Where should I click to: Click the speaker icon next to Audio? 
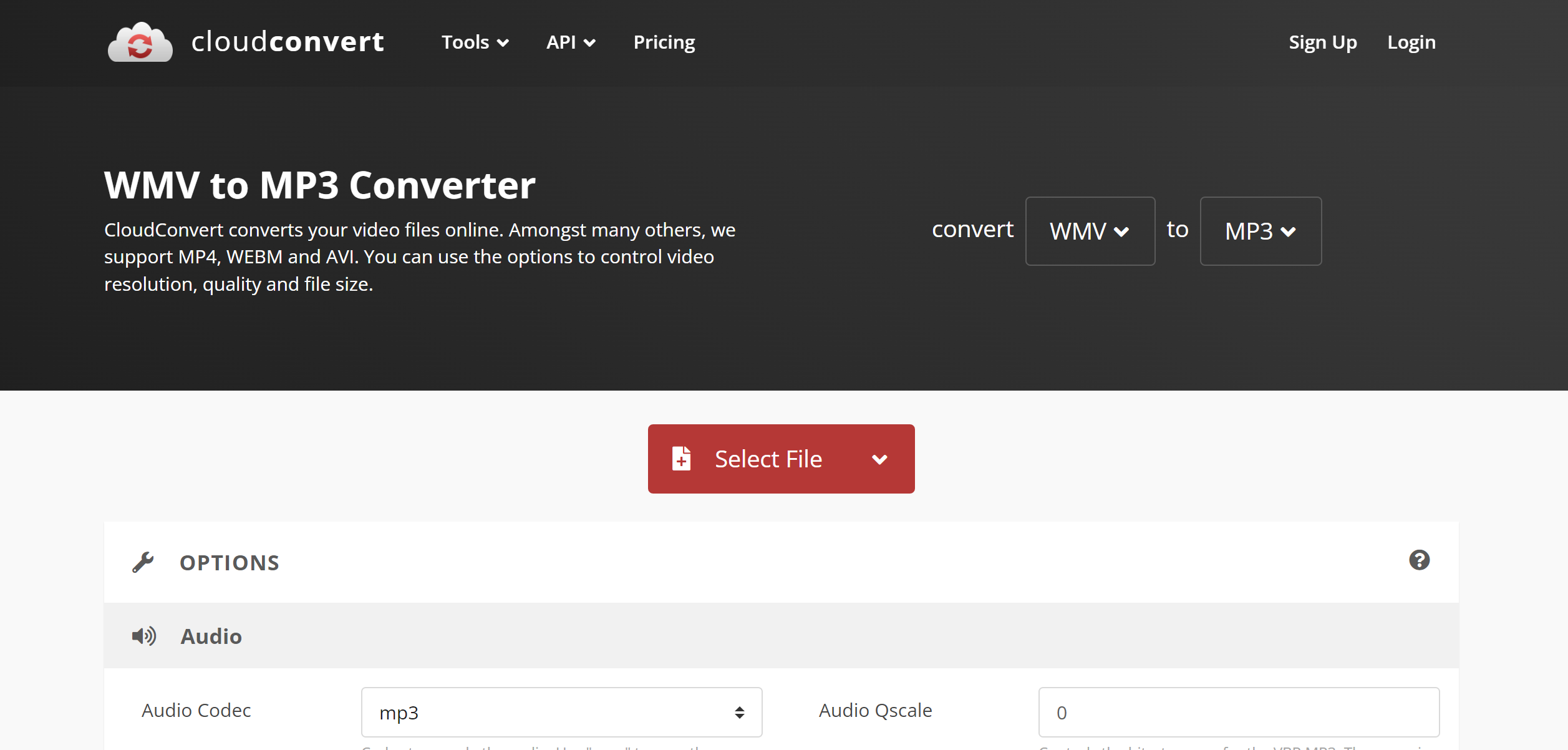[x=144, y=635]
